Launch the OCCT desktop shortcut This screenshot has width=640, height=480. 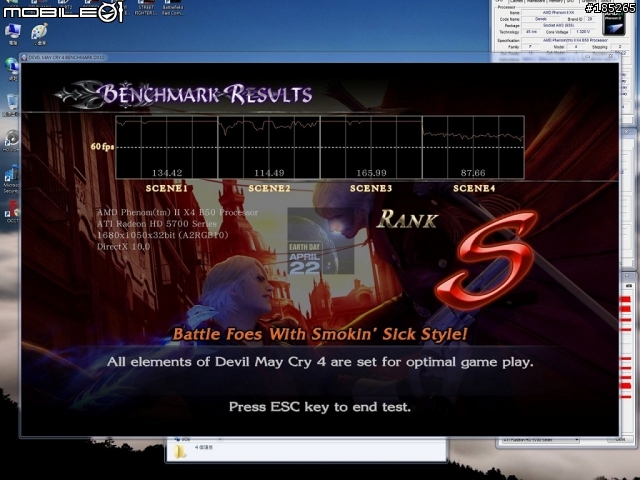click(x=11, y=209)
